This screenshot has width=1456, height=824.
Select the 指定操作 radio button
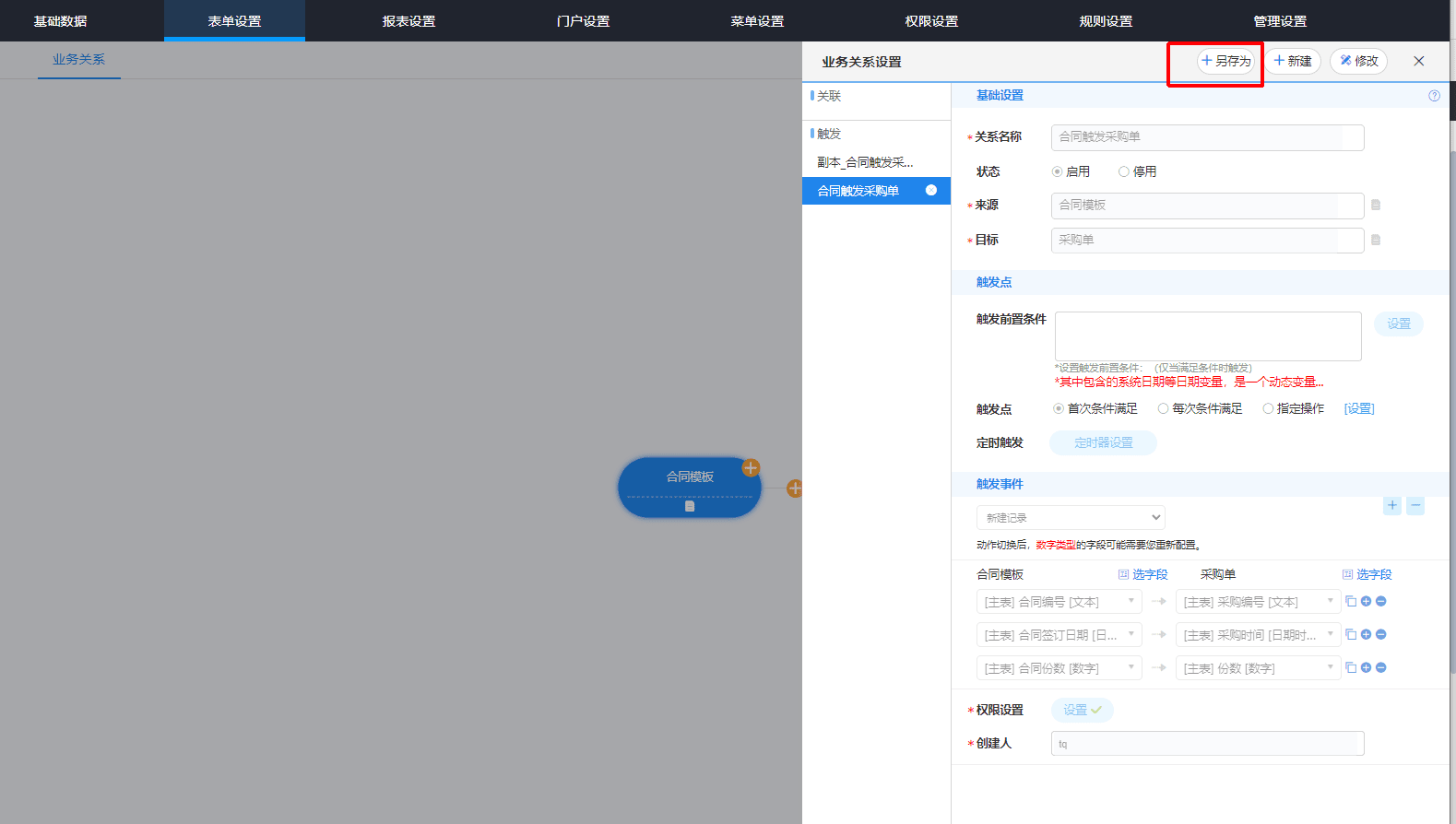1268,408
